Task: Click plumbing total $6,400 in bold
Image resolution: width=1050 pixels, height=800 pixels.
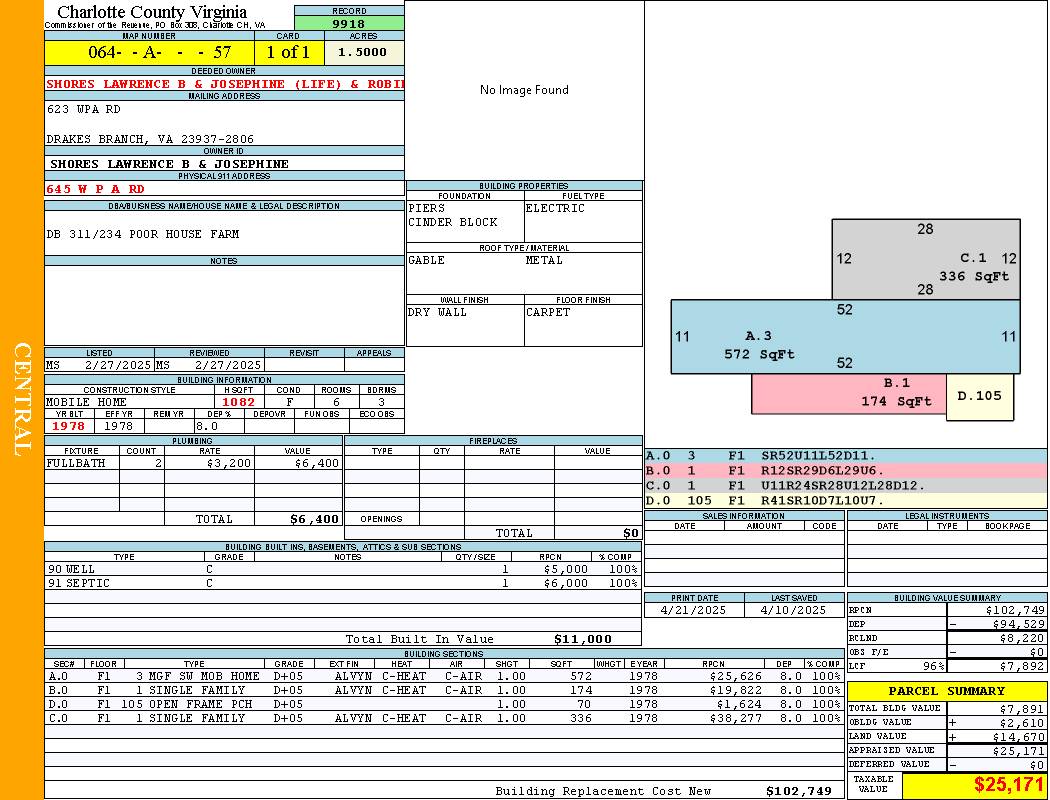Action: click(315, 519)
